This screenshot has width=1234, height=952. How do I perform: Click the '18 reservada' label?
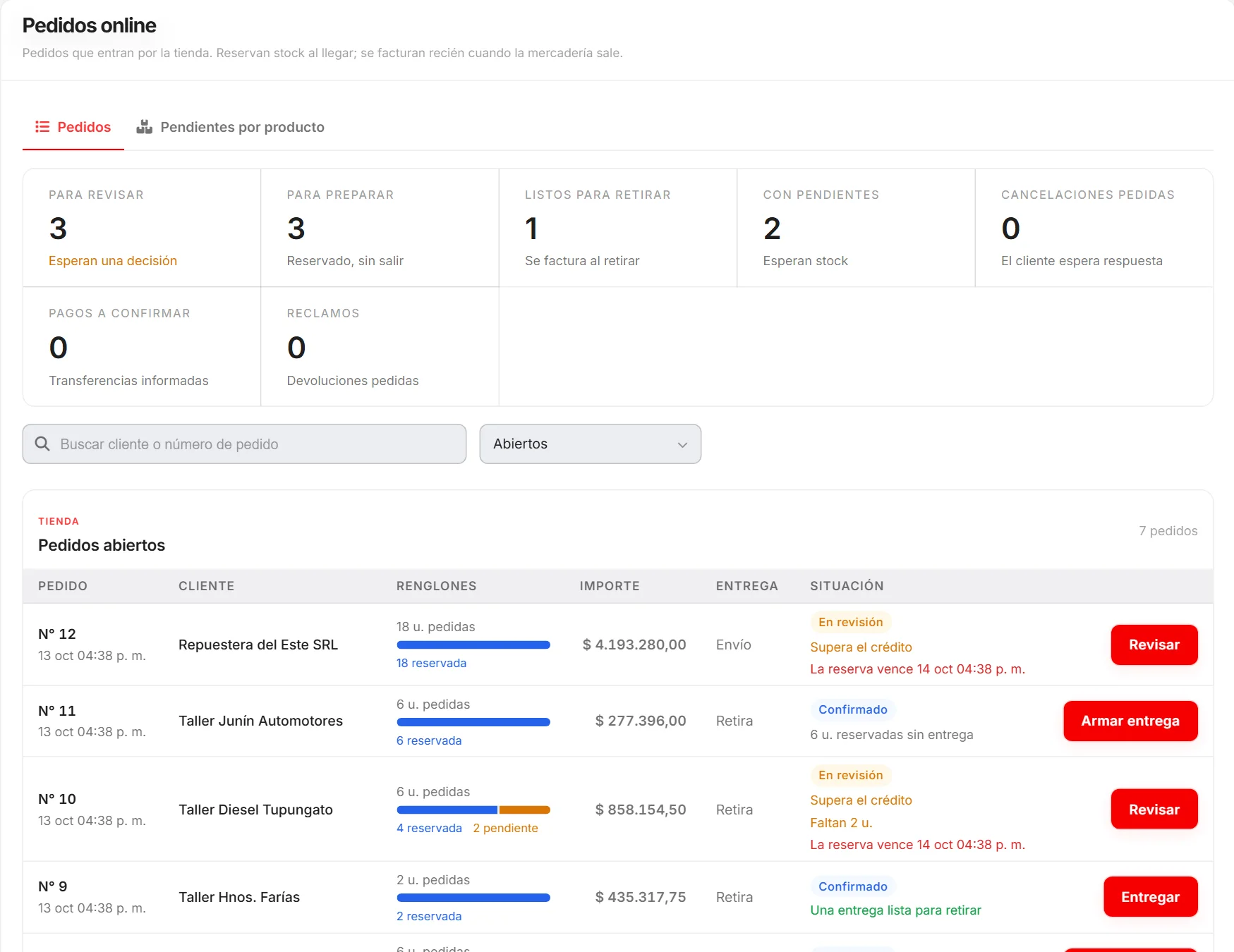coord(431,663)
